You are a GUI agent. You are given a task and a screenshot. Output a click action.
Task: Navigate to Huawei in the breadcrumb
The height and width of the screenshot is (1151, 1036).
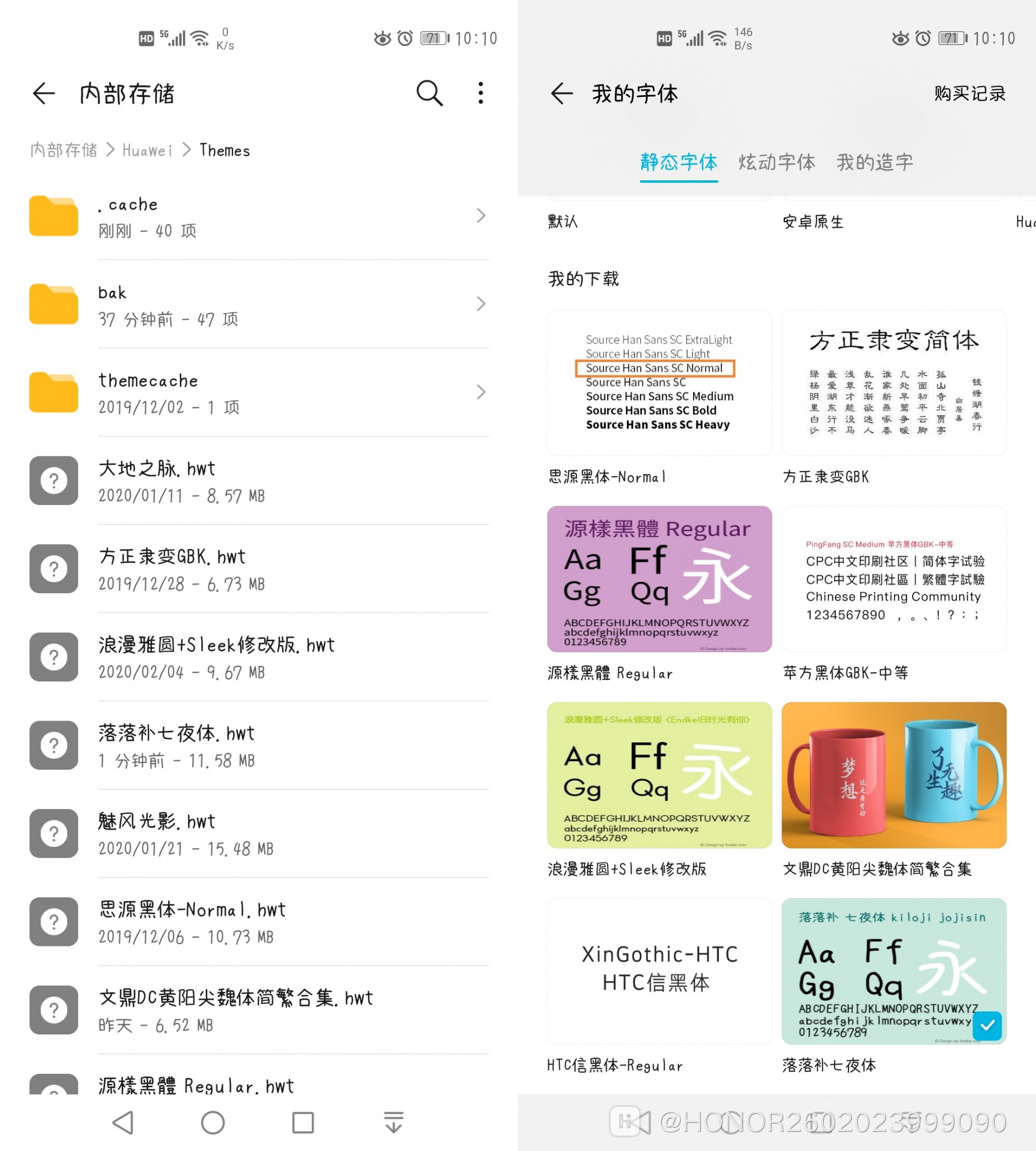click(148, 150)
